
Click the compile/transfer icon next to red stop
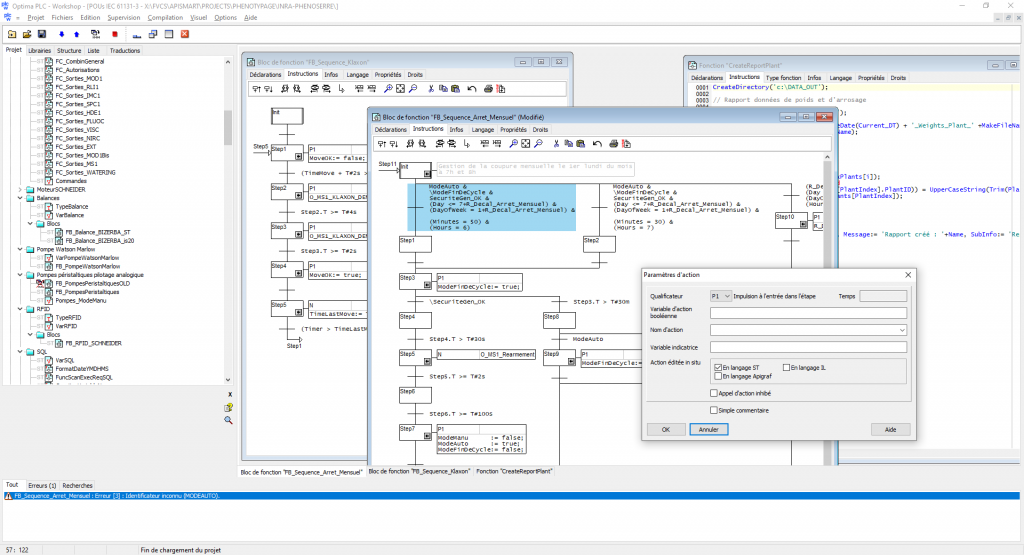pos(95,34)
